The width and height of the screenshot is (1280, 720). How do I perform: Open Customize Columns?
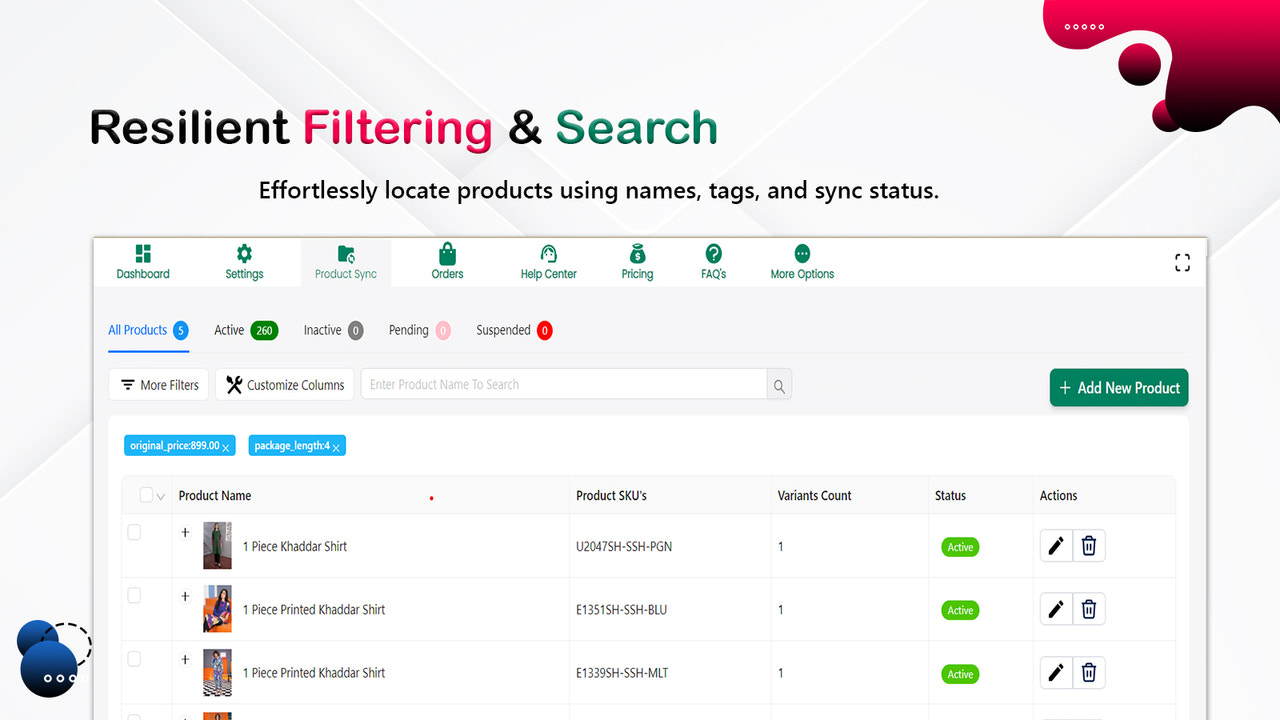click(x=284, y=384)
